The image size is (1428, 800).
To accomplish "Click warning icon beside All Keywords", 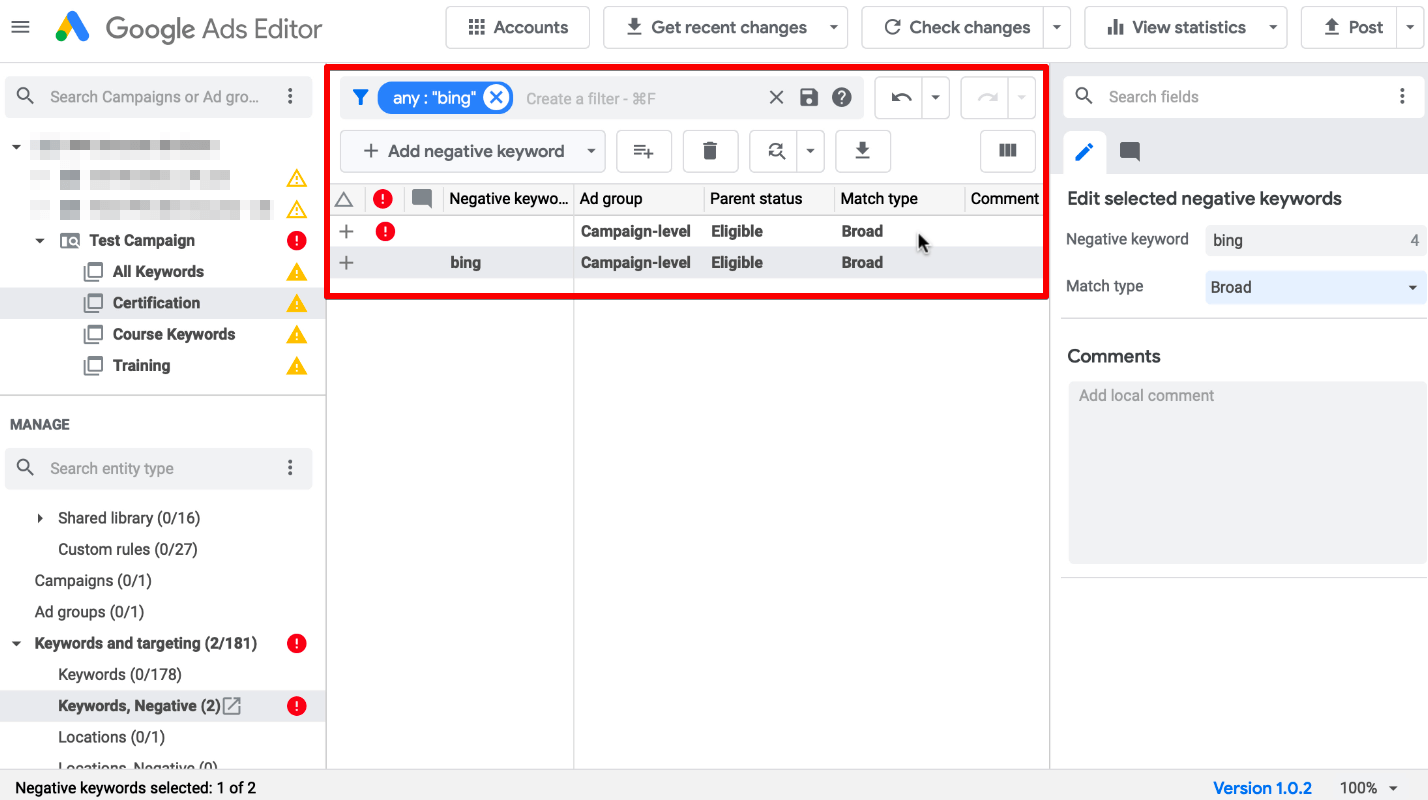I will (x=296, y=272).
